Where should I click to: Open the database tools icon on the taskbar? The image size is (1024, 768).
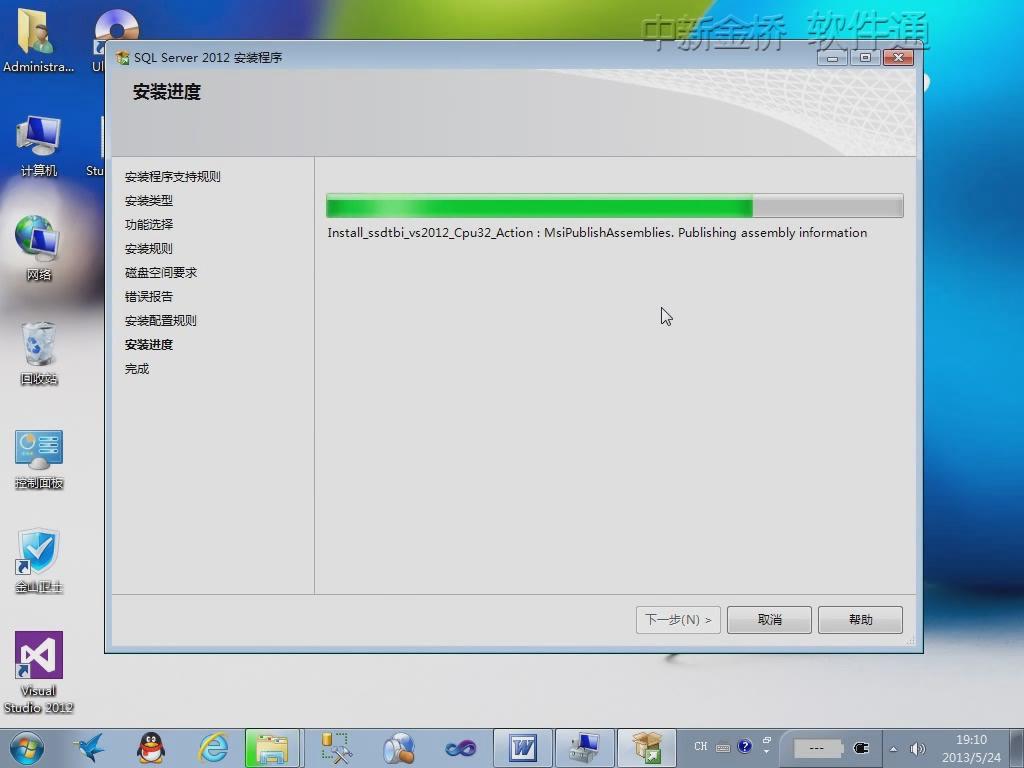336,748
